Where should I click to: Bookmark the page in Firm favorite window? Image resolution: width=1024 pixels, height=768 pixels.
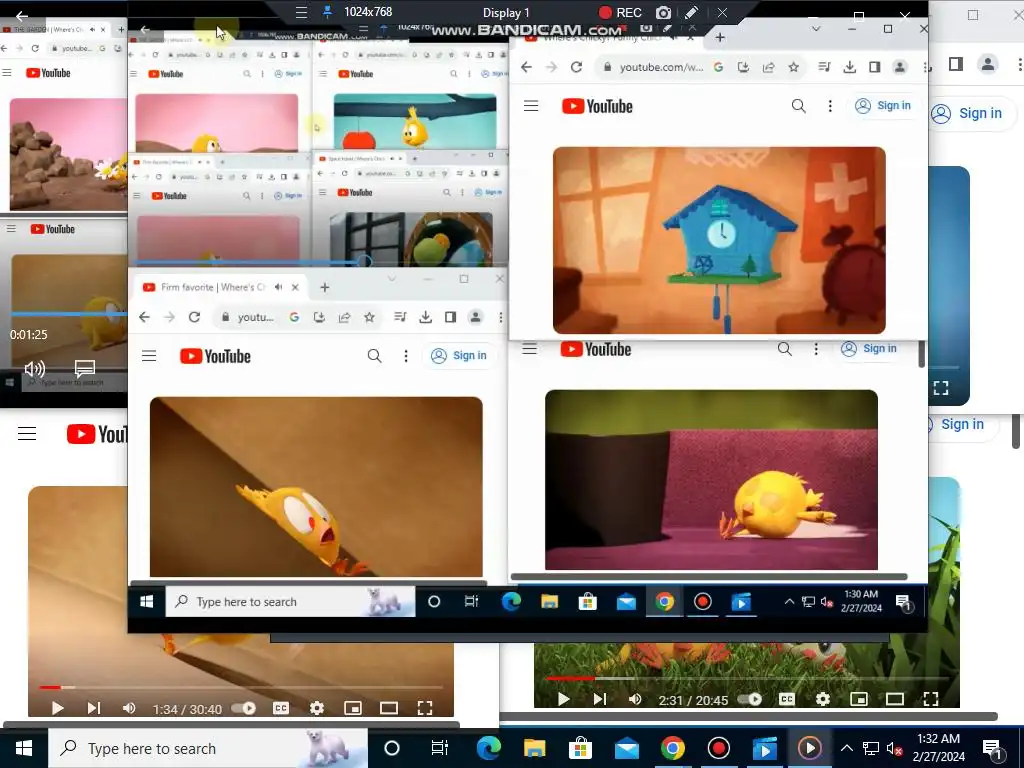click(370, 317)
